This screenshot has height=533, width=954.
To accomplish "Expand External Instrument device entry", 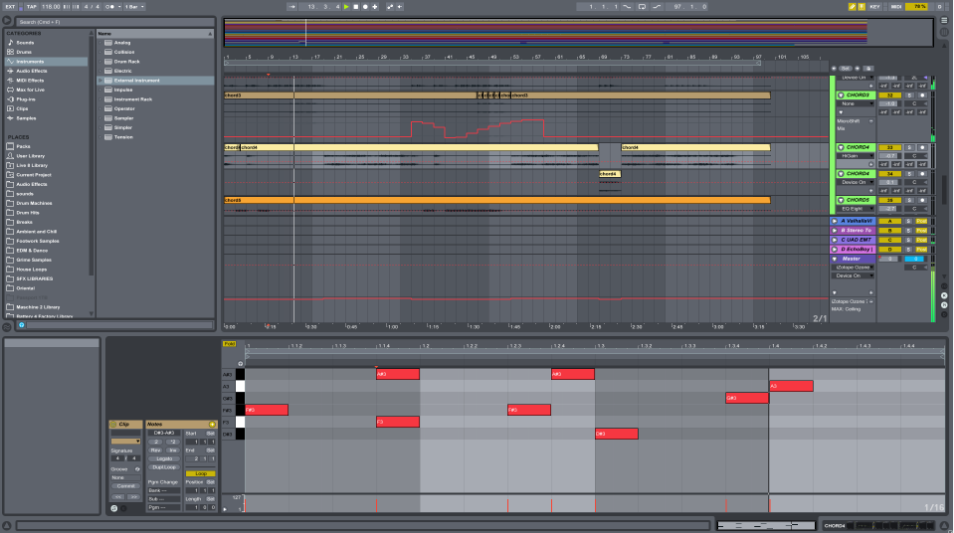I will 101,80.
